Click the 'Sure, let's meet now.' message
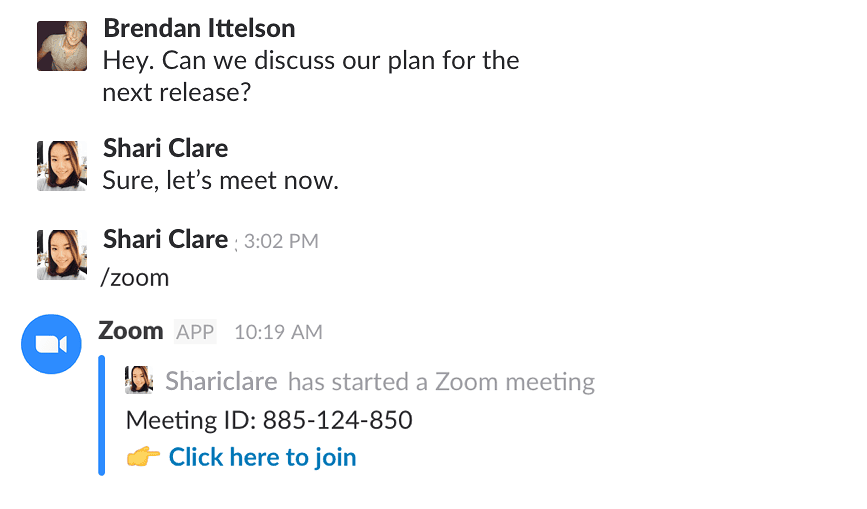Screen dimensions: 867x509 pyautogui.click(x=221, y=181)
